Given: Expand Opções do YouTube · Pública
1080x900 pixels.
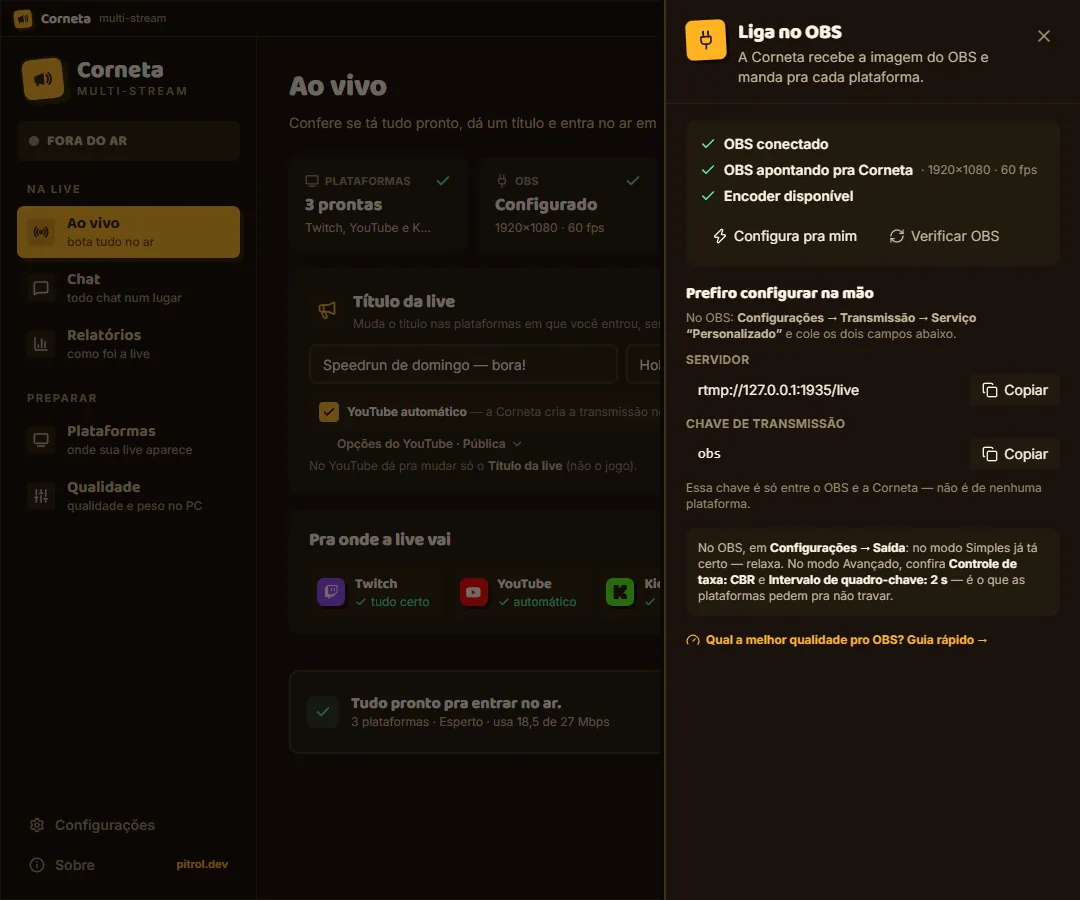Looking at the screenshot, I should (429, 444).
